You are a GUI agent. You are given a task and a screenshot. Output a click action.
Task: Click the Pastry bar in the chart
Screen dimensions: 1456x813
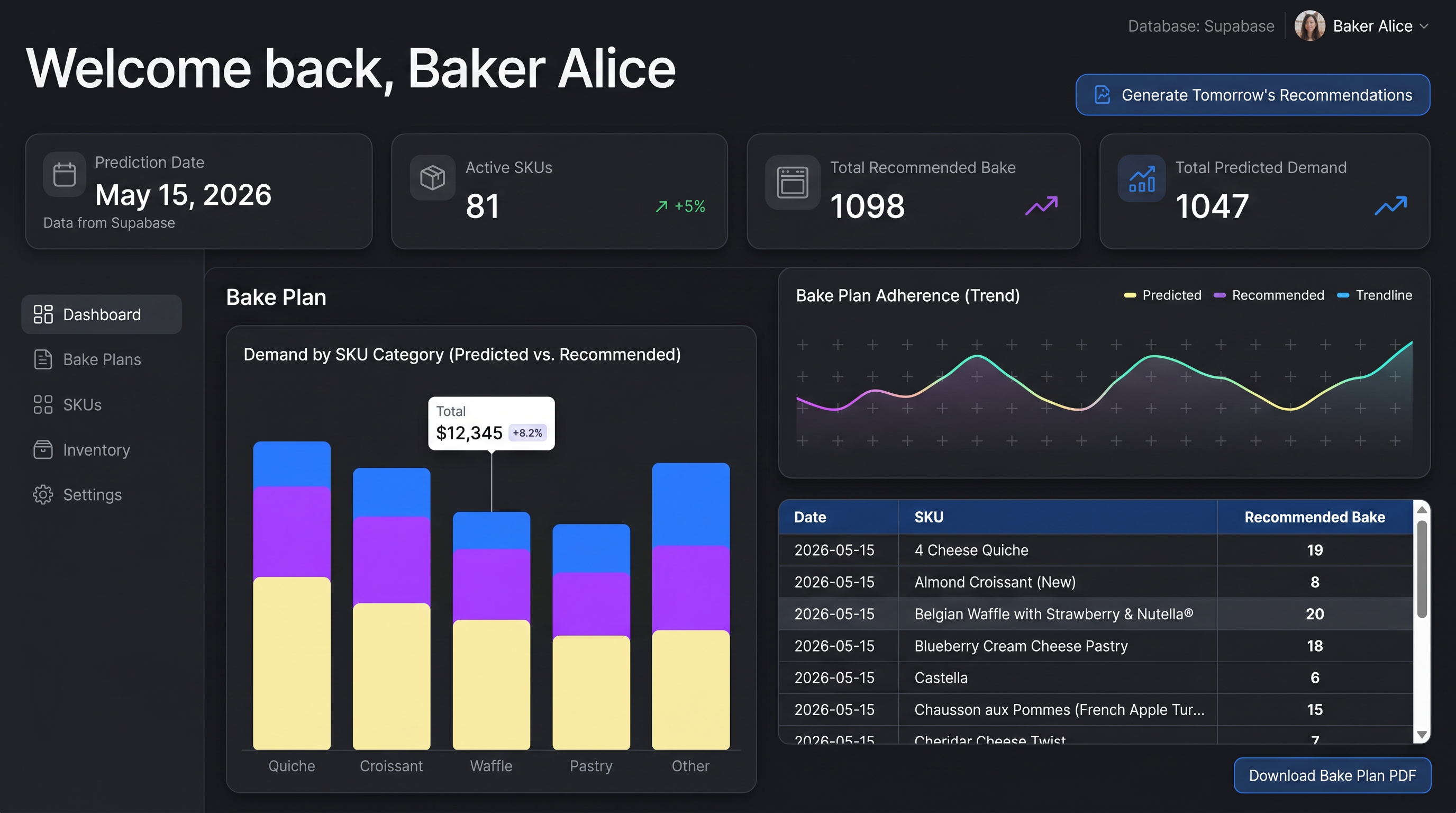pos(591,637)
